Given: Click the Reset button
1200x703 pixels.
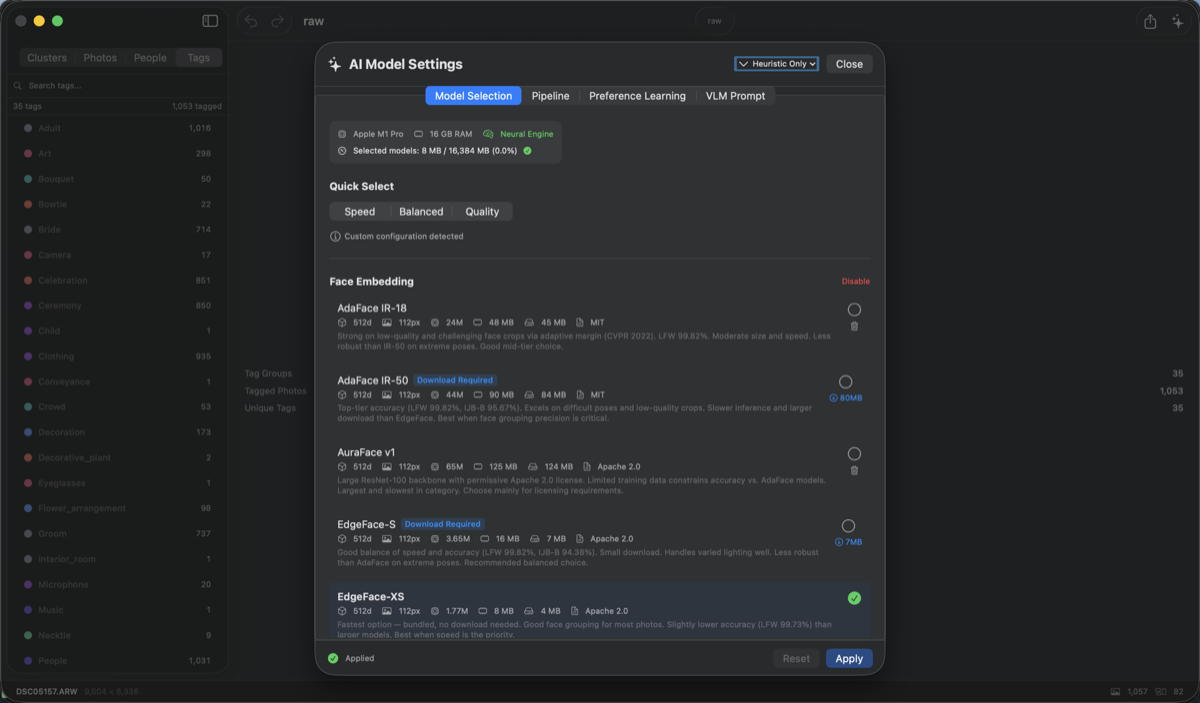Looking at the screenshot, I should (x=796, y=659).
